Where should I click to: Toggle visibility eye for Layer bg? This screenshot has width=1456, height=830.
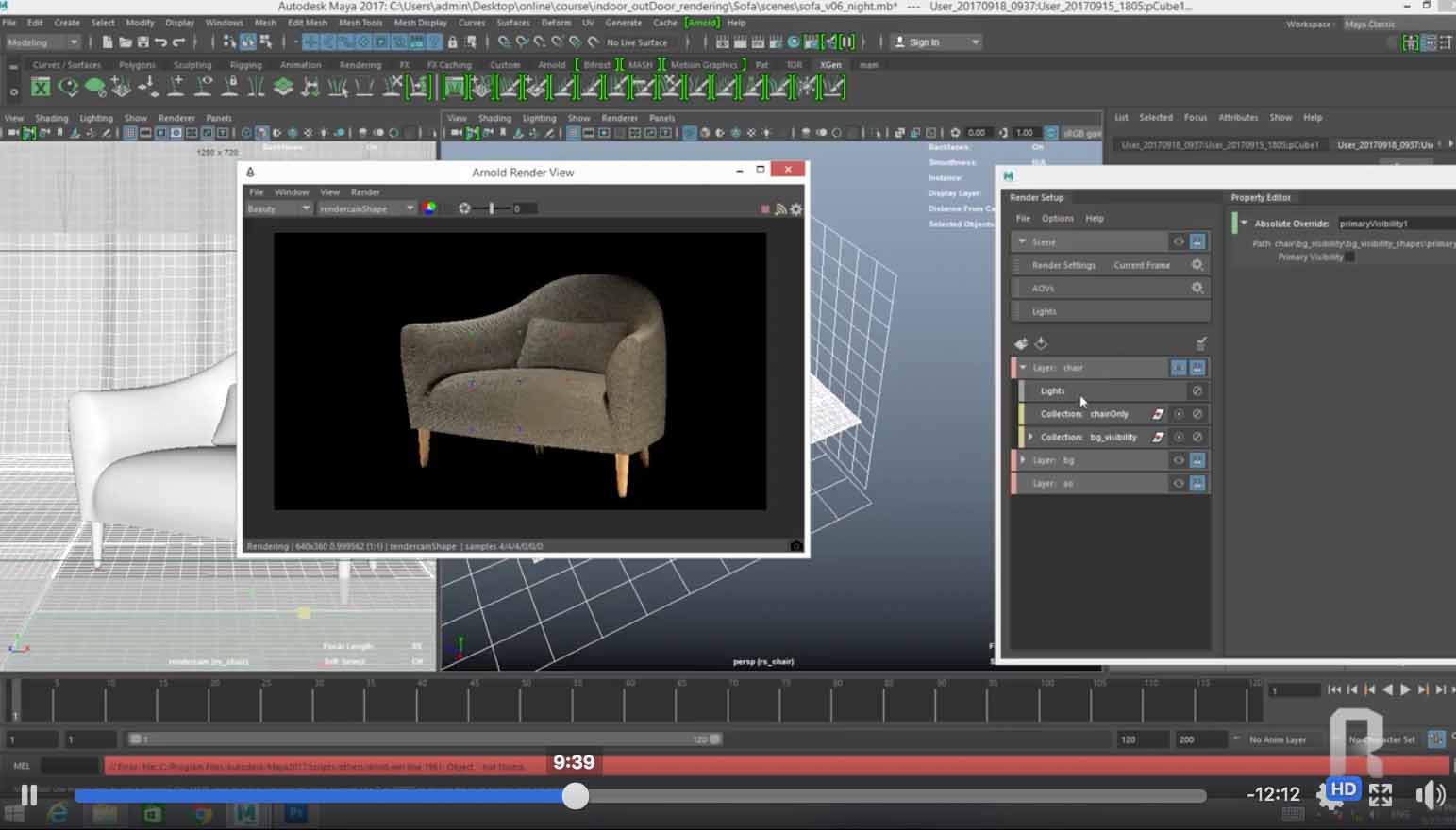click(1178, 460)
